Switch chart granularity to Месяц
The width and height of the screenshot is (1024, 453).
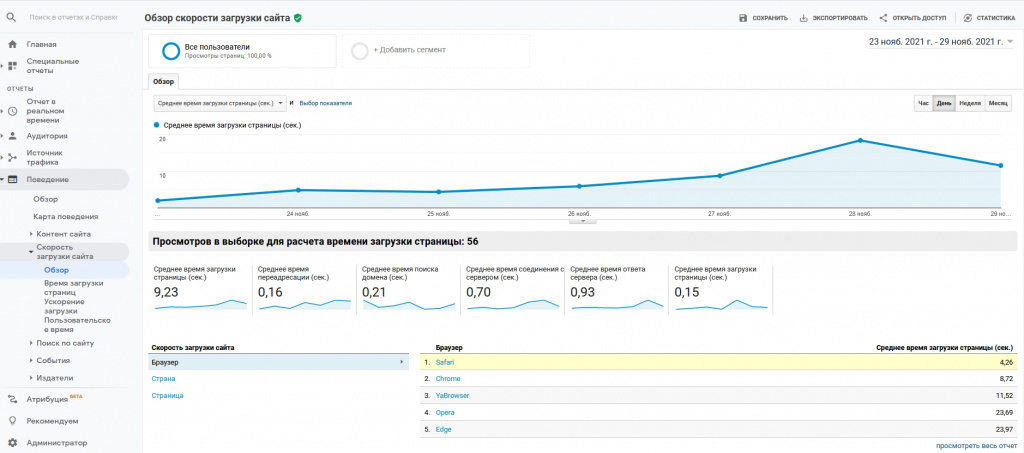[998, 103]
